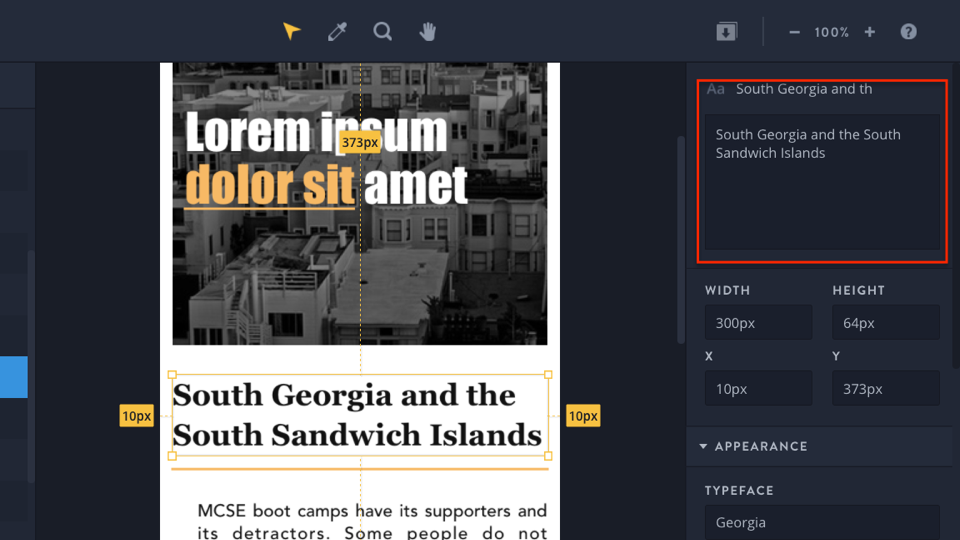Select the eyedropper tool

click(x=337, y=31)
